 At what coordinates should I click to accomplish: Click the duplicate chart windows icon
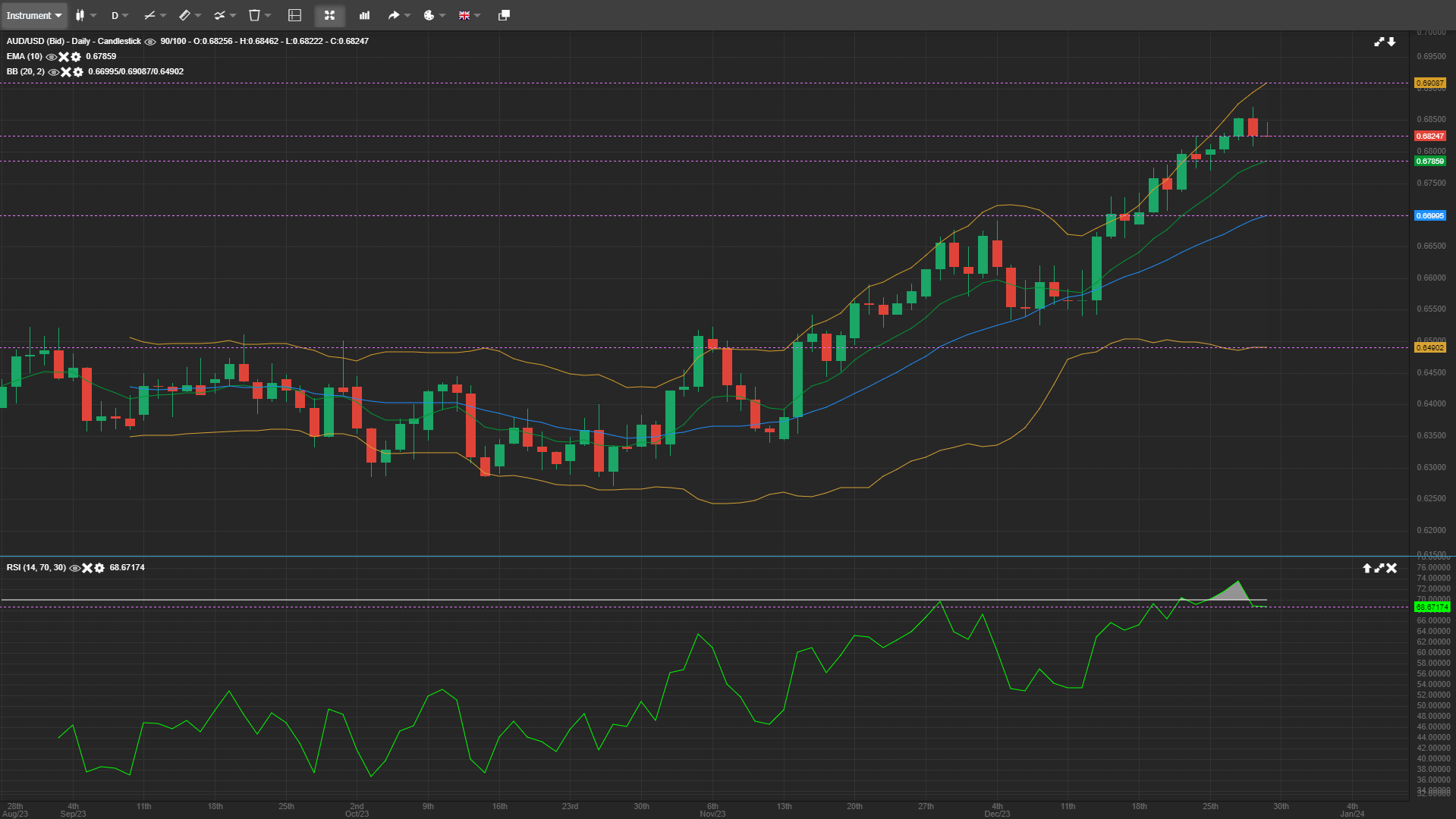pyautogui.click(x=503, y=15)
